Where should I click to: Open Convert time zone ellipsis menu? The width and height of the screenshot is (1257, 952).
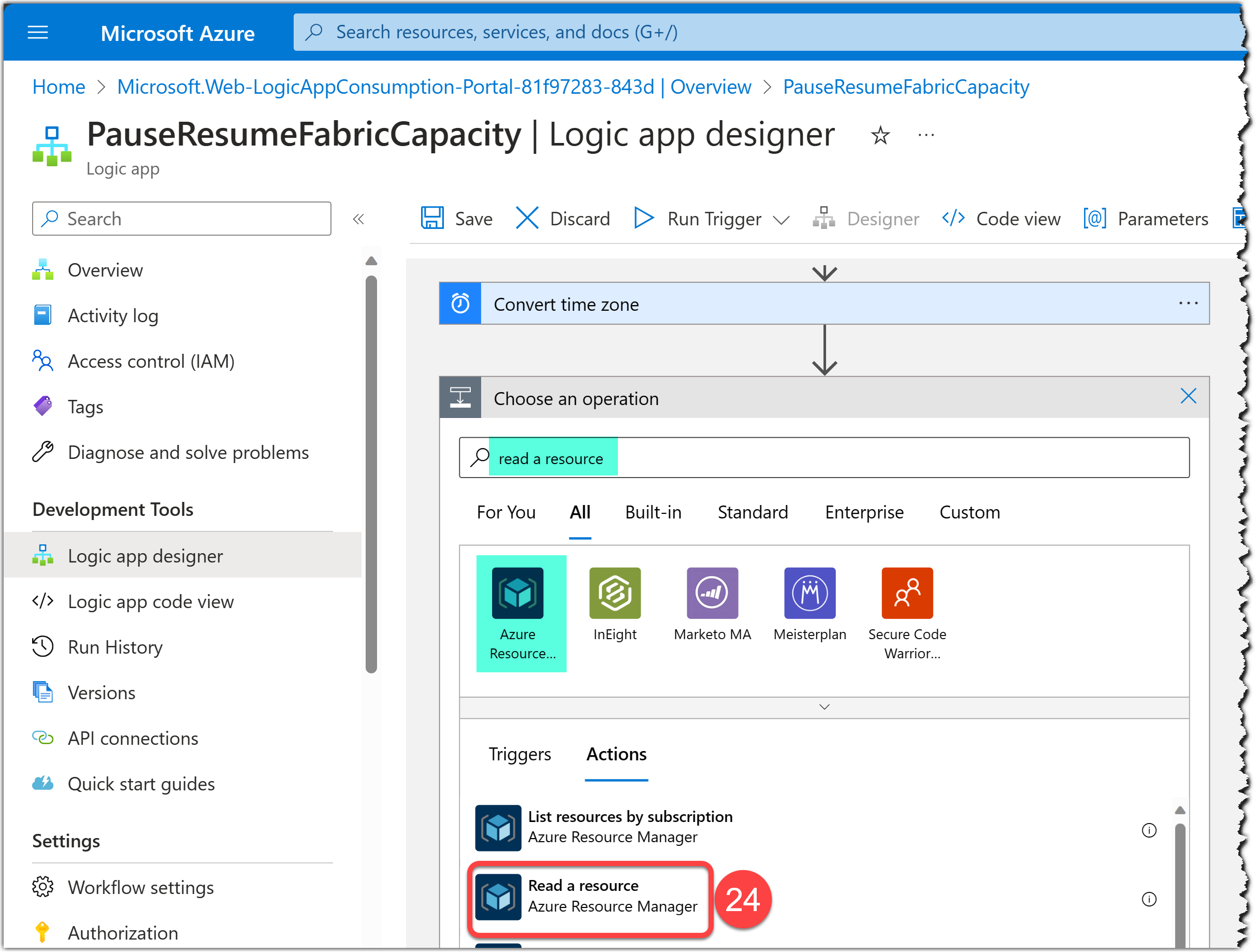[1188, 304]
